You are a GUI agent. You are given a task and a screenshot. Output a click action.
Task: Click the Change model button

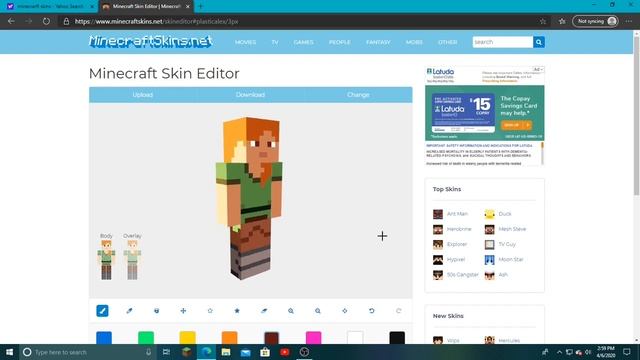coord(358,95)
